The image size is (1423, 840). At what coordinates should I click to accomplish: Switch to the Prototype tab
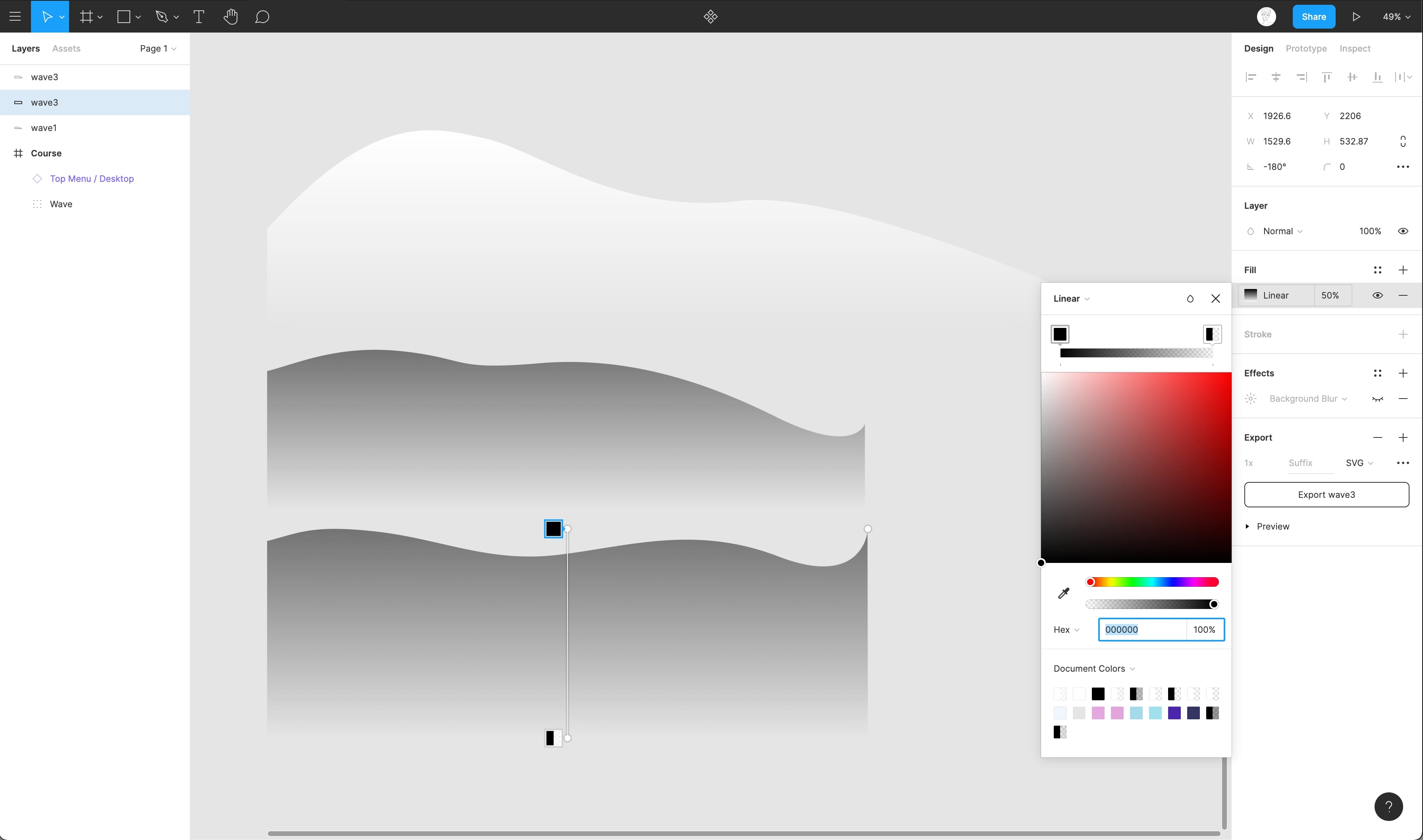coord(1306,49)
